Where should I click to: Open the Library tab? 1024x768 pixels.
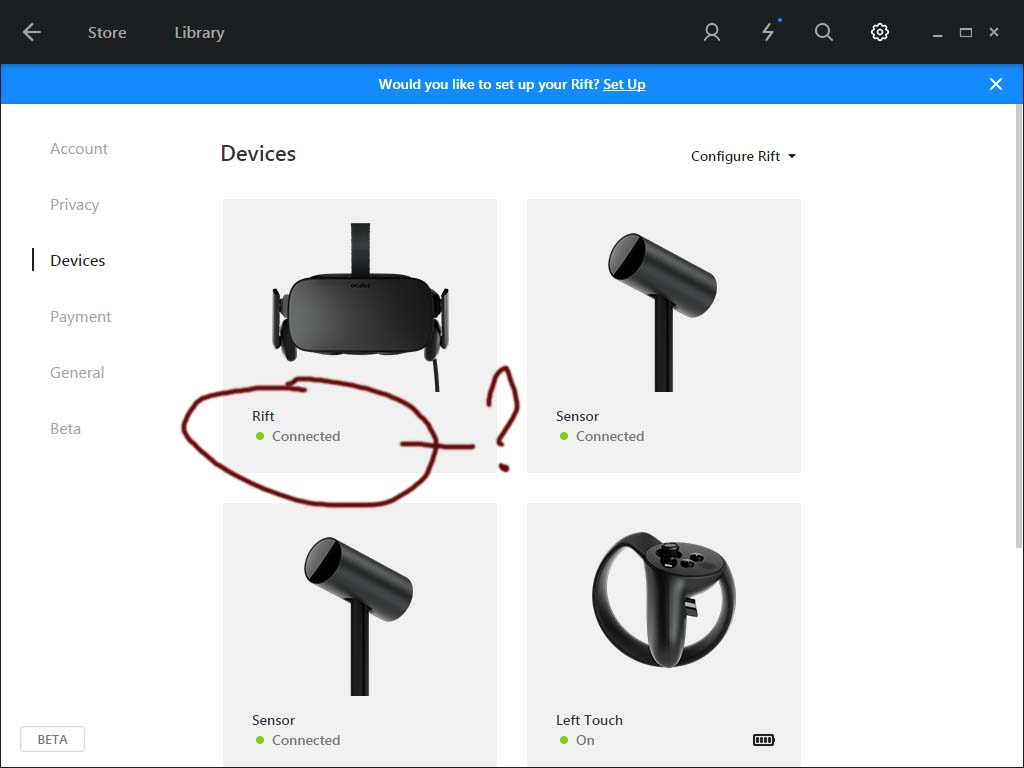coord(199,33)
